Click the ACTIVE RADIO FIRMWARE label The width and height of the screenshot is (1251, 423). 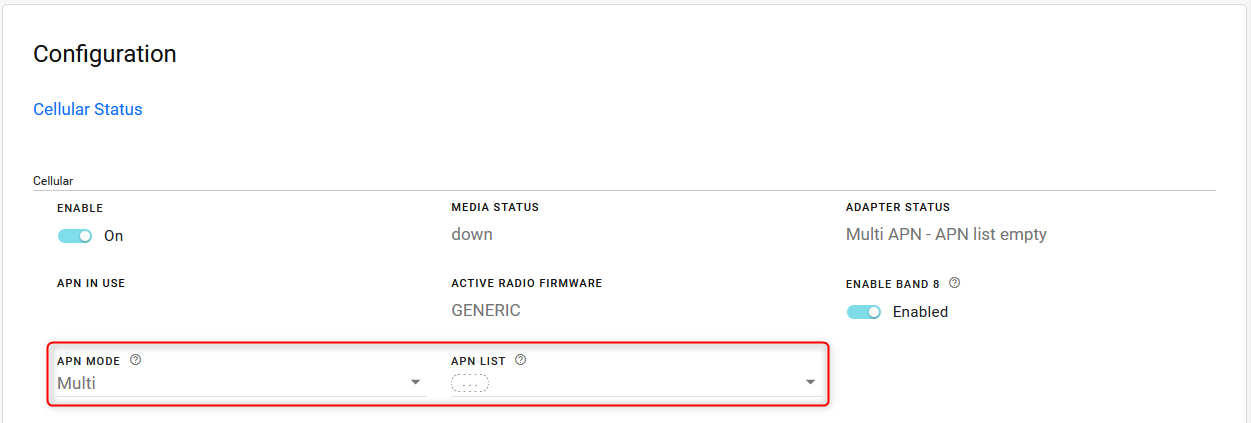[x=526, y=284]
